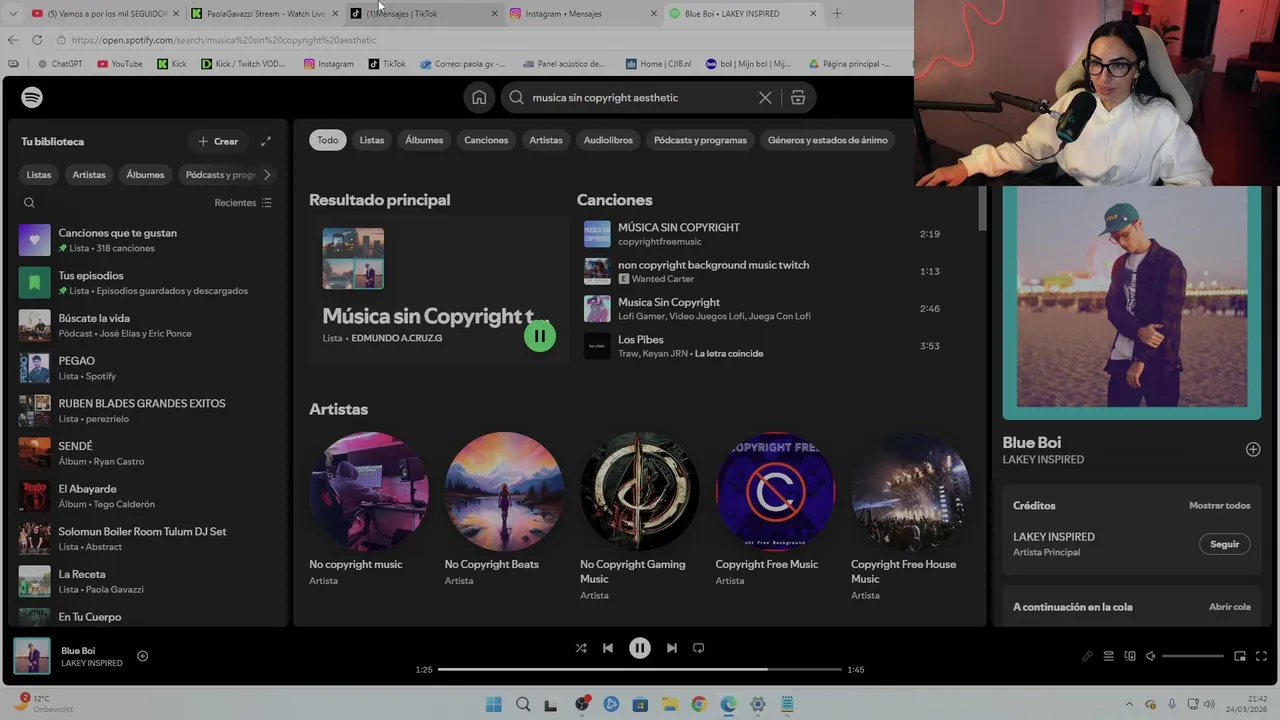
Task: Open the Copyright Free Music artist
Action: [x=775, y=510]
